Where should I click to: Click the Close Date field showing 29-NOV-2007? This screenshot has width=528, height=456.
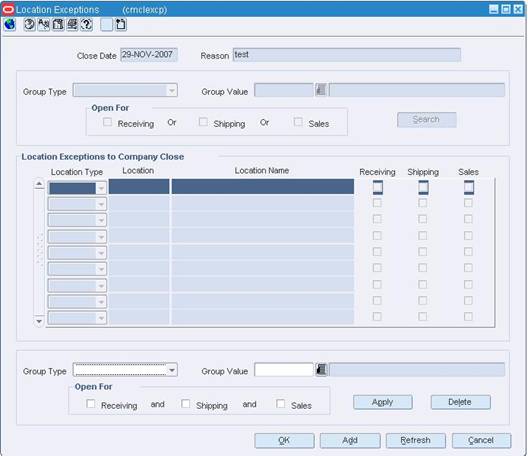pos(149,55)
